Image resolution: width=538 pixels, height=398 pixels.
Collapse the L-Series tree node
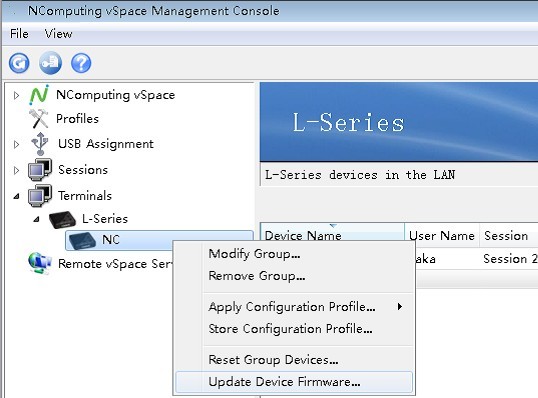click(36, 219)
